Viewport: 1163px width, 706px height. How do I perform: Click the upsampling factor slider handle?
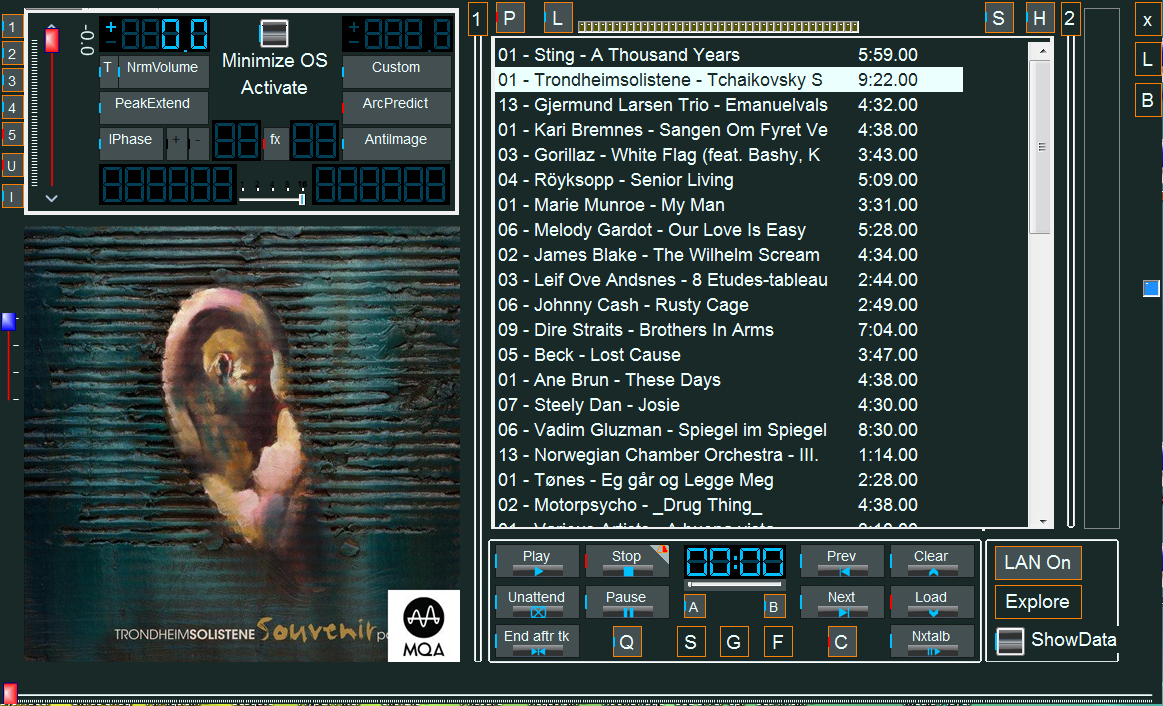[302, 199]
